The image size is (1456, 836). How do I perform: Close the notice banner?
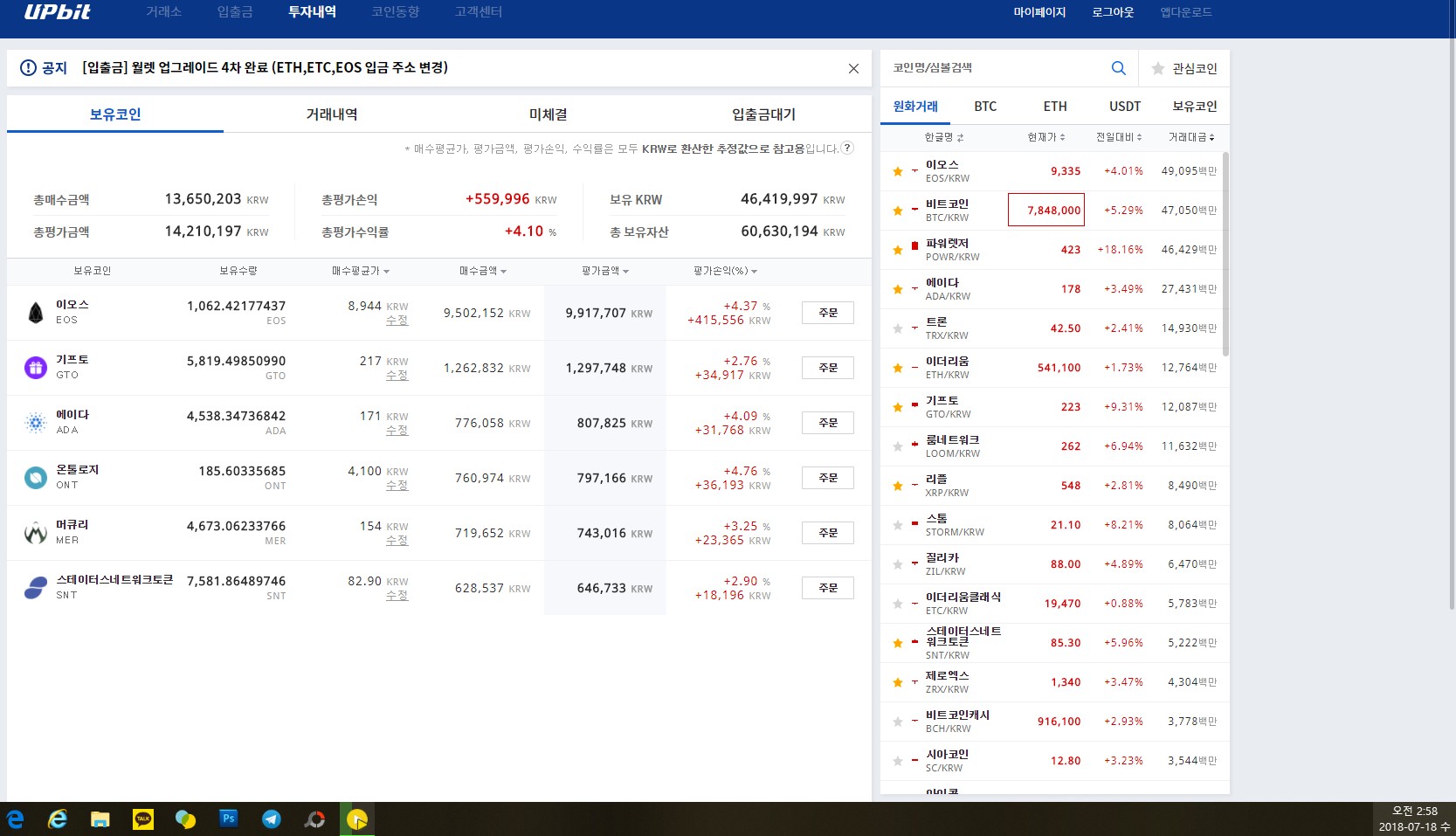point(853,68)
